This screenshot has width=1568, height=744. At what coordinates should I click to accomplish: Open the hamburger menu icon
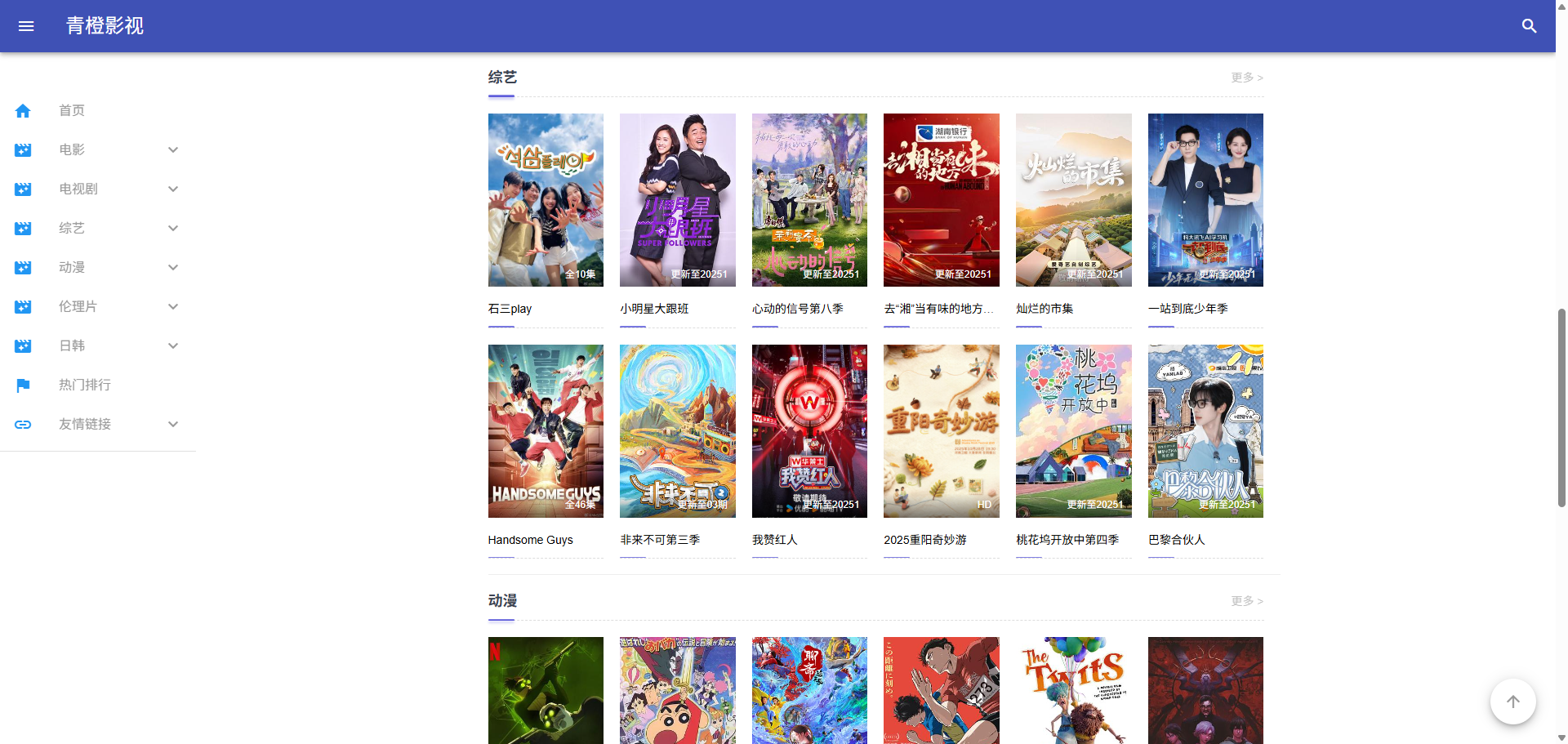[x=26, y=26]
